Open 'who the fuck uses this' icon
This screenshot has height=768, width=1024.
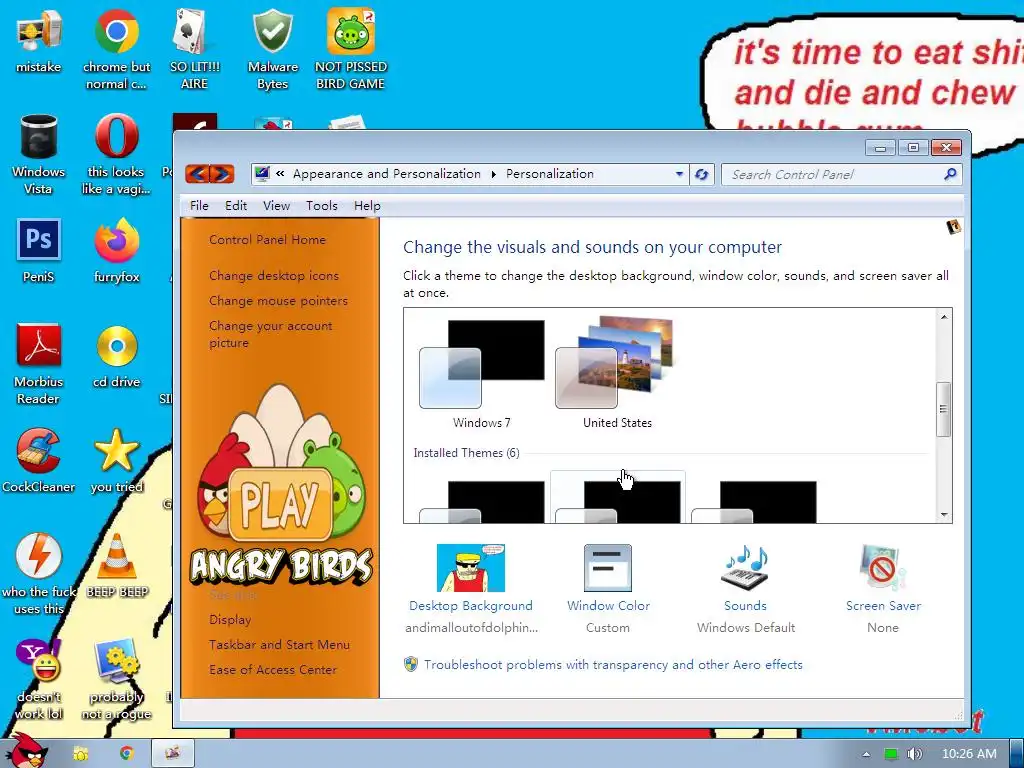pos(39,575)
